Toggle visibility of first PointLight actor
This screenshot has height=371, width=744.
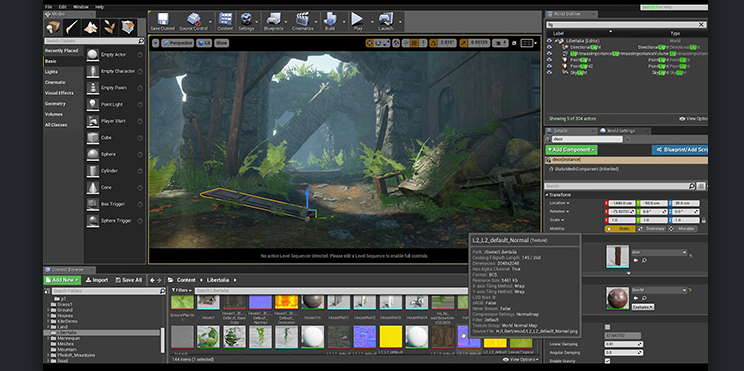(549, 60)
